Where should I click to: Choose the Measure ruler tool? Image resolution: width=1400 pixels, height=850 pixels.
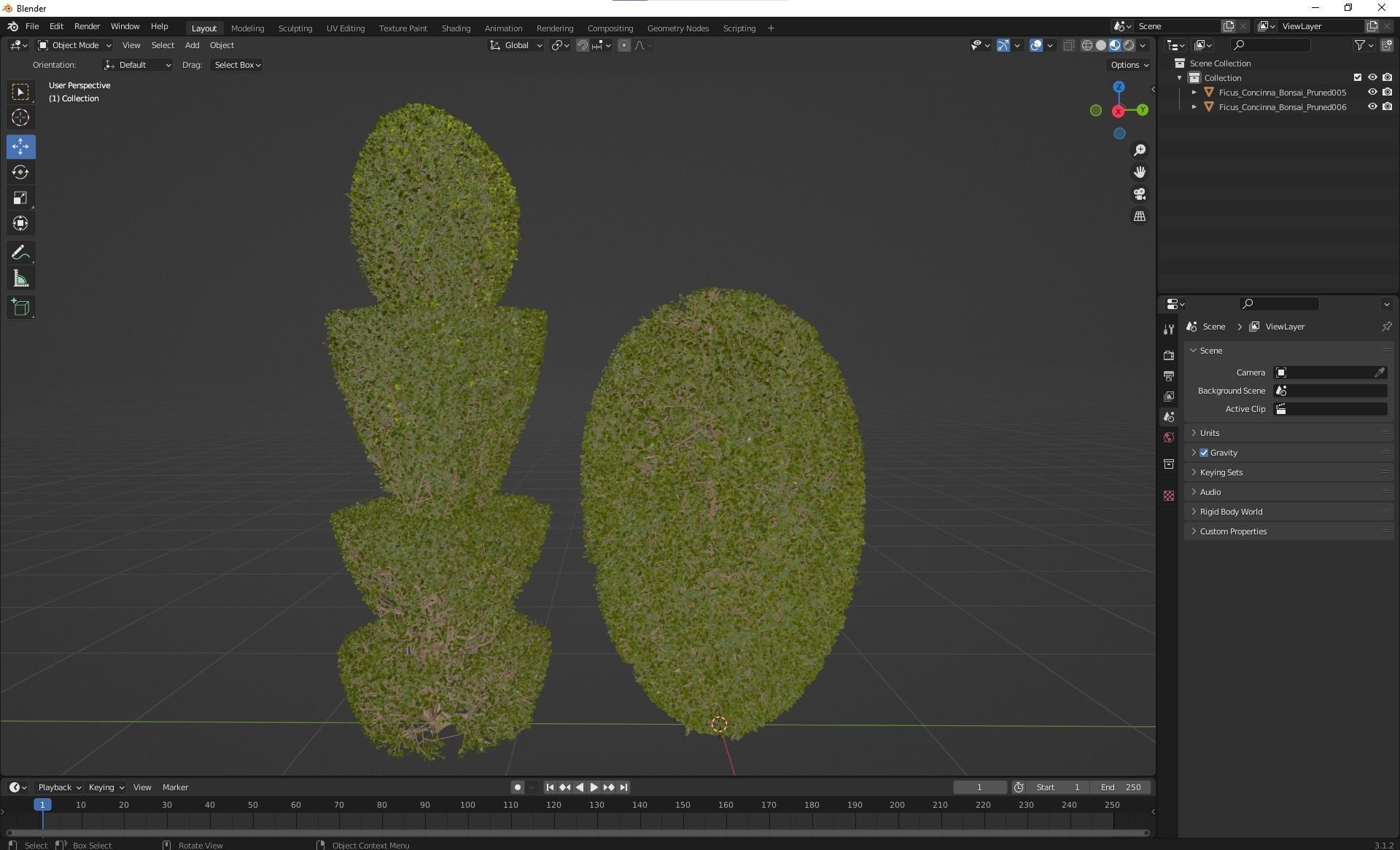20,279
